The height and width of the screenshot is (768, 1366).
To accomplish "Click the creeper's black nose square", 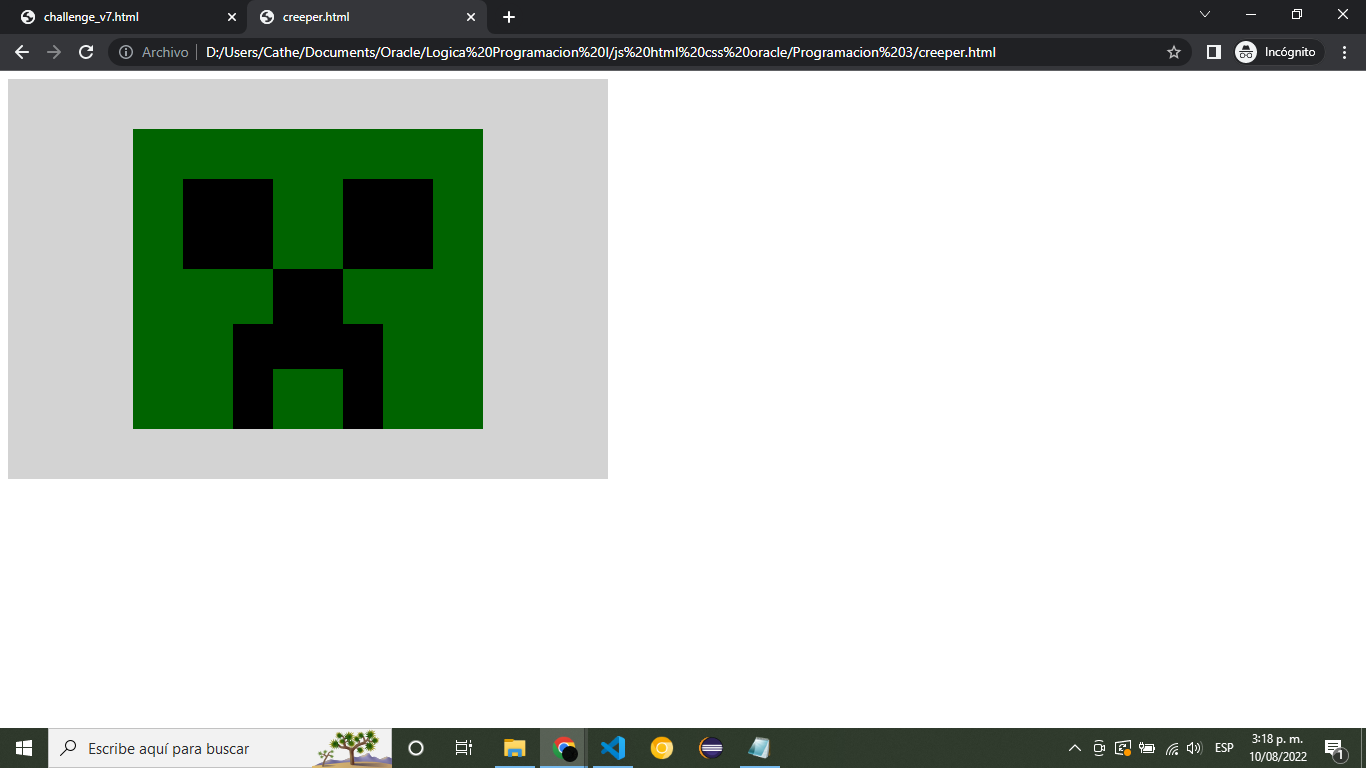I will tap(308, 296).
